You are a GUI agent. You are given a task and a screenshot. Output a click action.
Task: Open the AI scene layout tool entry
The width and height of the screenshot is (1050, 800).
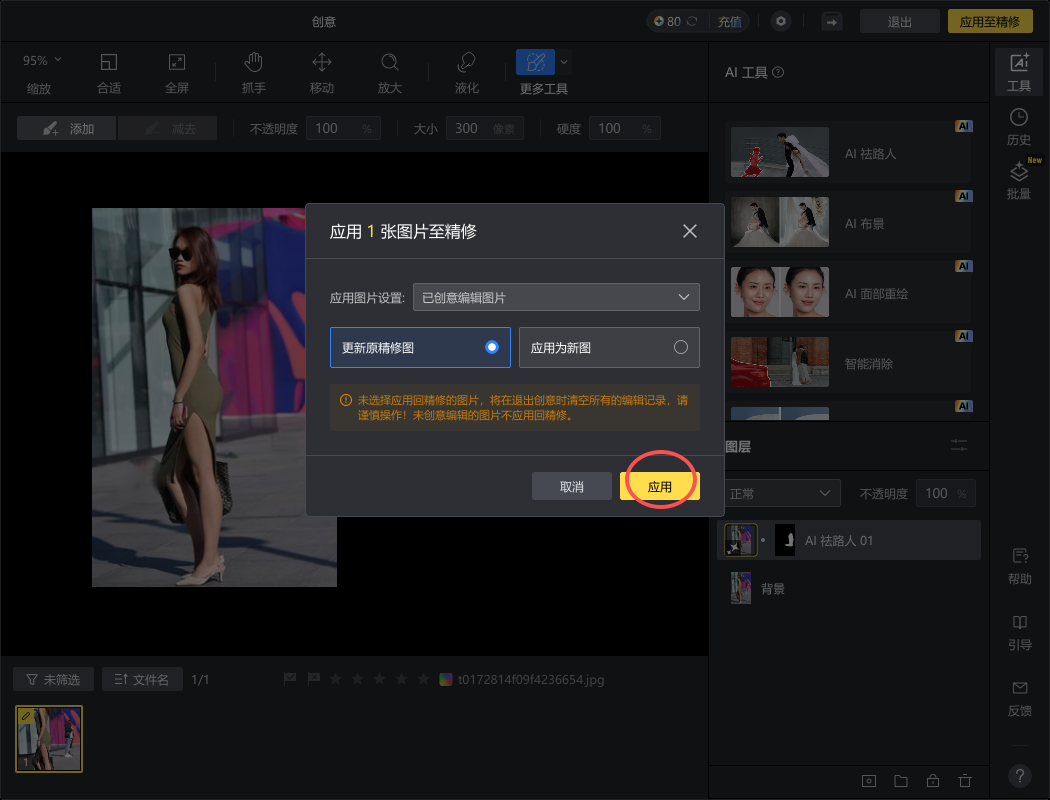[x=848, y=224]
